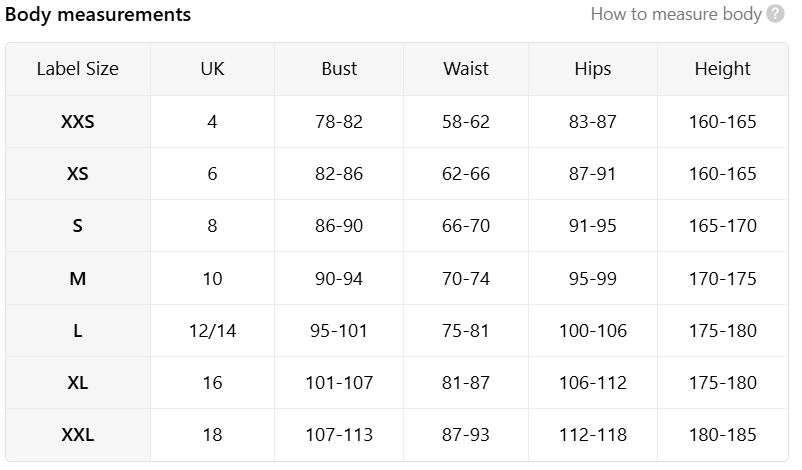The height and width of the screenshot is (470, 802).
Task: Click the XL label size cell
Action: click(78, 383)
